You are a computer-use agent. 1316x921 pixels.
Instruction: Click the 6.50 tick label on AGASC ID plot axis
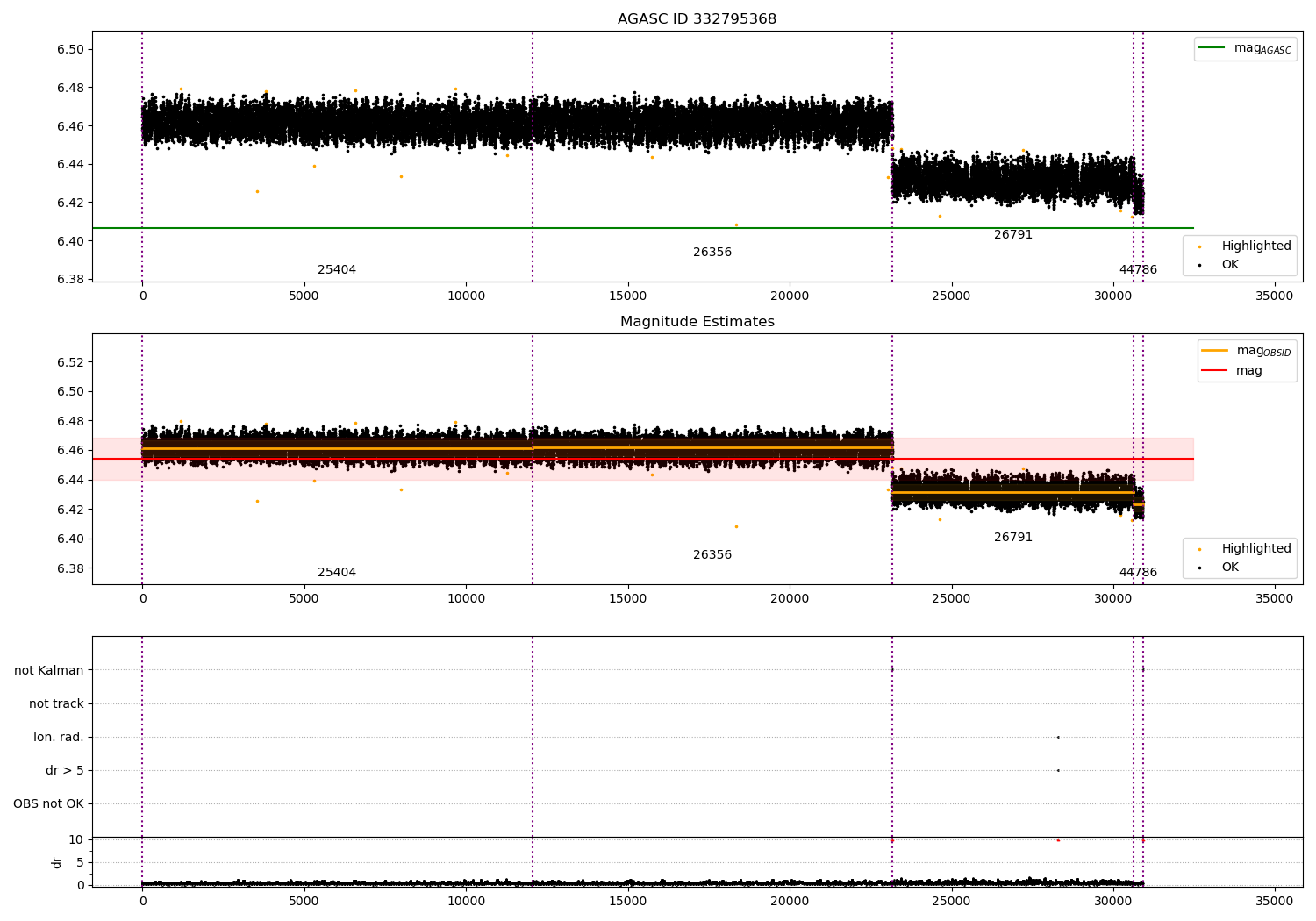click(69, 49)
